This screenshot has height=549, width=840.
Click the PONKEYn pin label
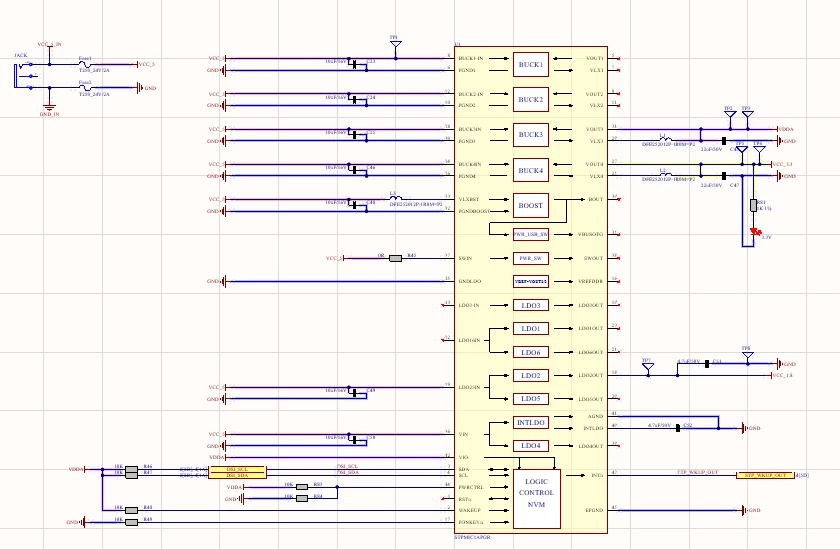click(x=471, y=522)
